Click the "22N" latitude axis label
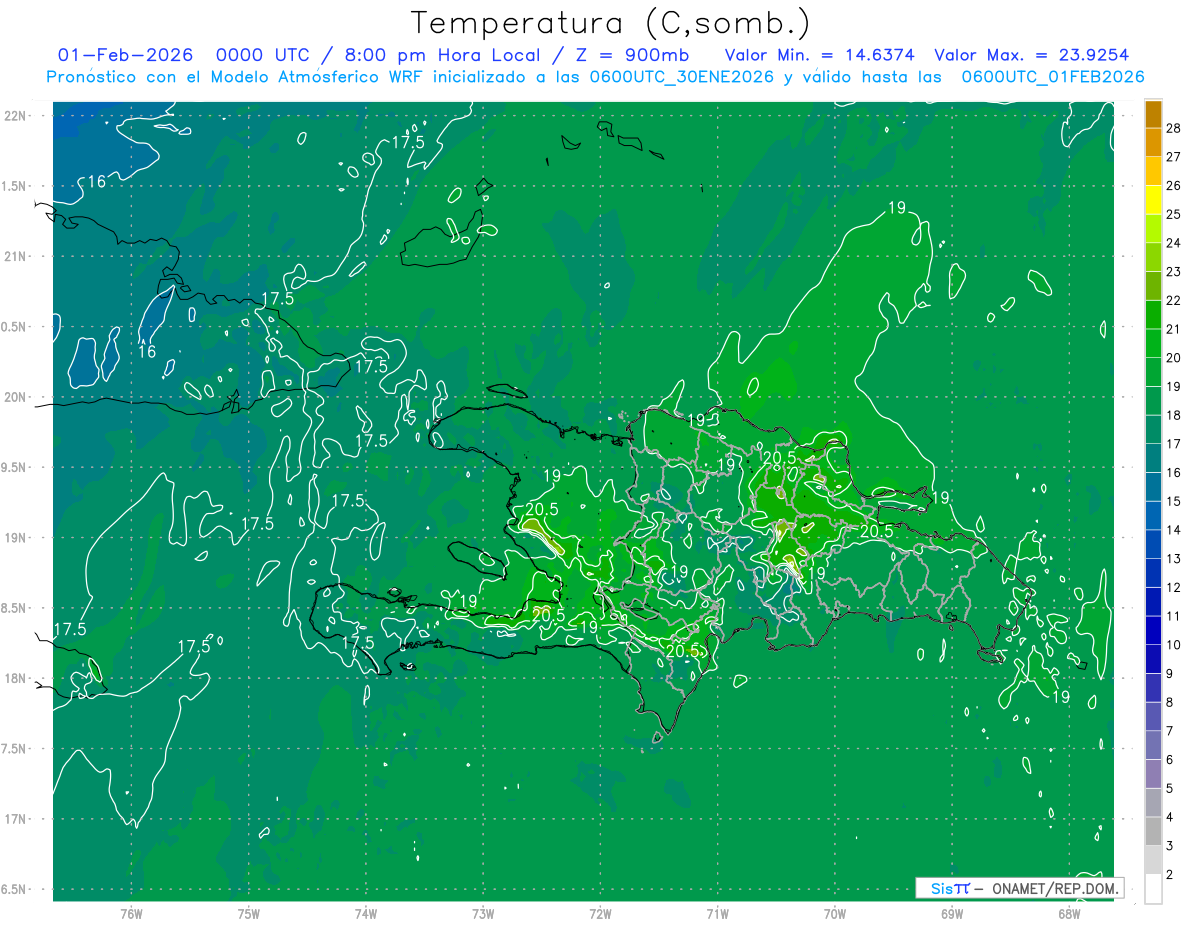The image size is (1200, 927). point(16,116)
